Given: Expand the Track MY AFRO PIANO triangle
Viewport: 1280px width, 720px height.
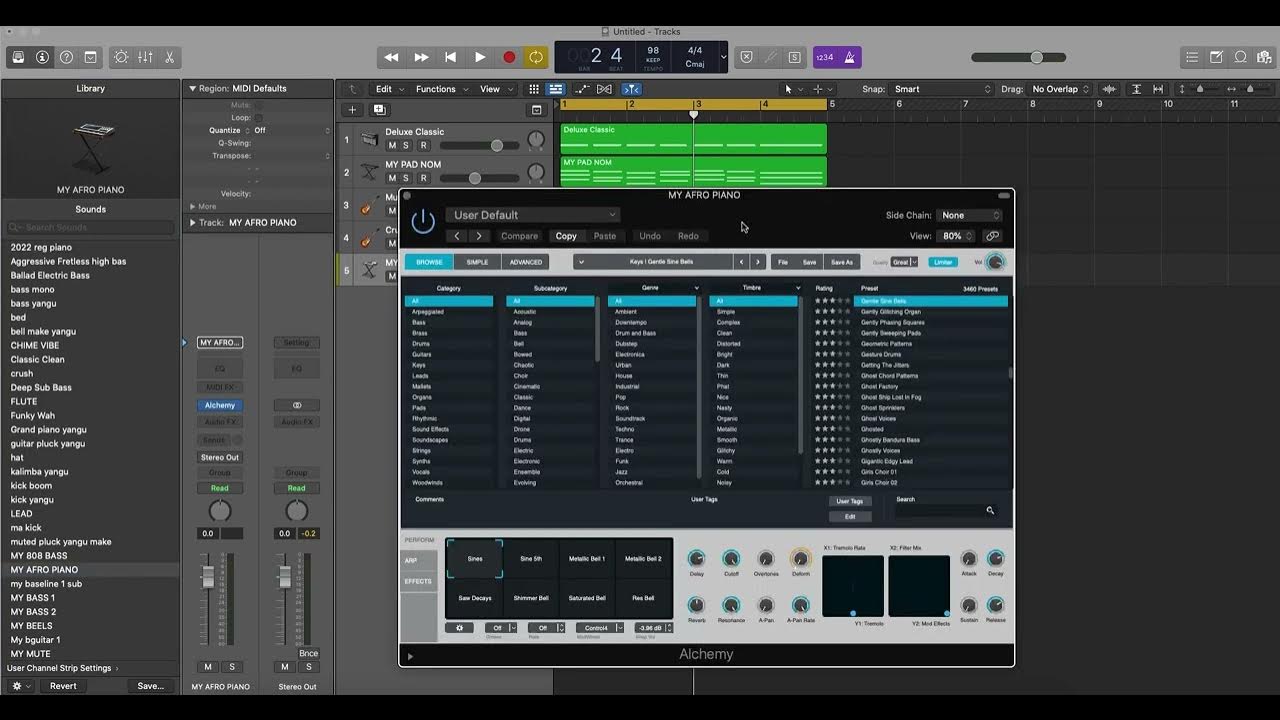Looking at the screenshot, I should click(192, 223).
